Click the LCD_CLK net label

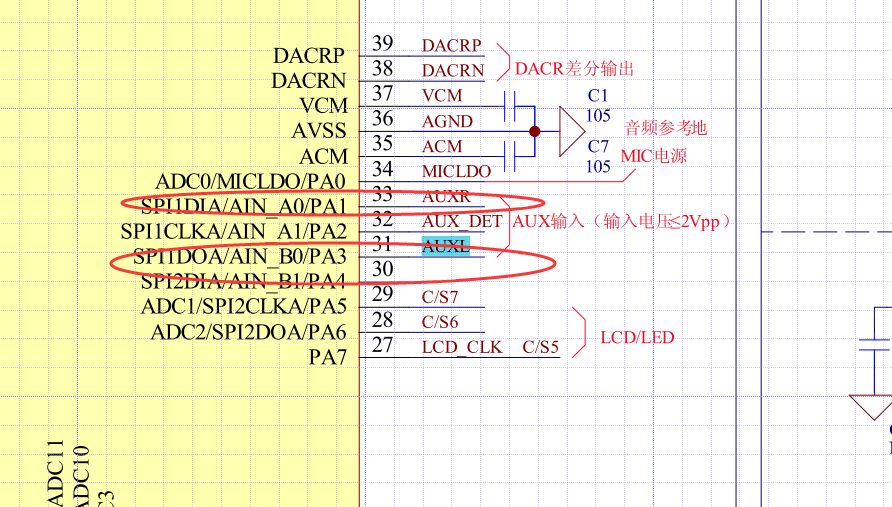point(462,347)
